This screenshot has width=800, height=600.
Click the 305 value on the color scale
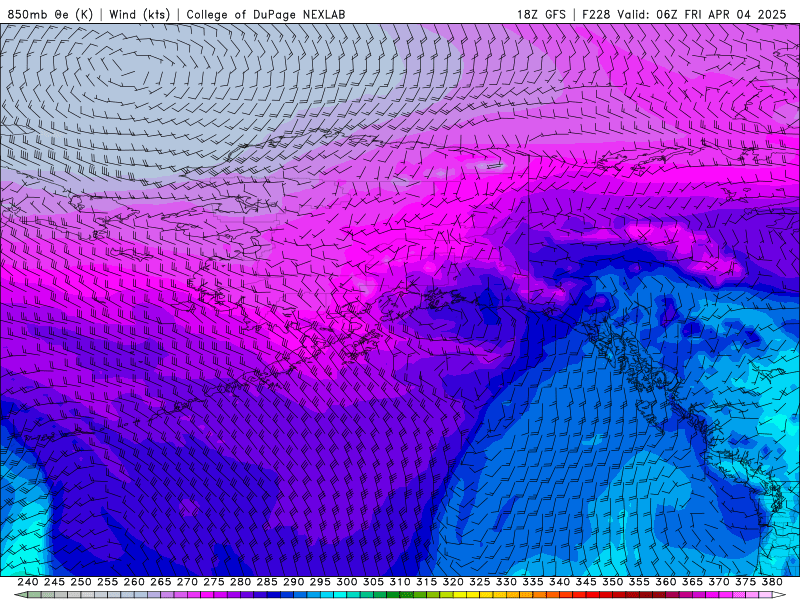tap(373, 582)
